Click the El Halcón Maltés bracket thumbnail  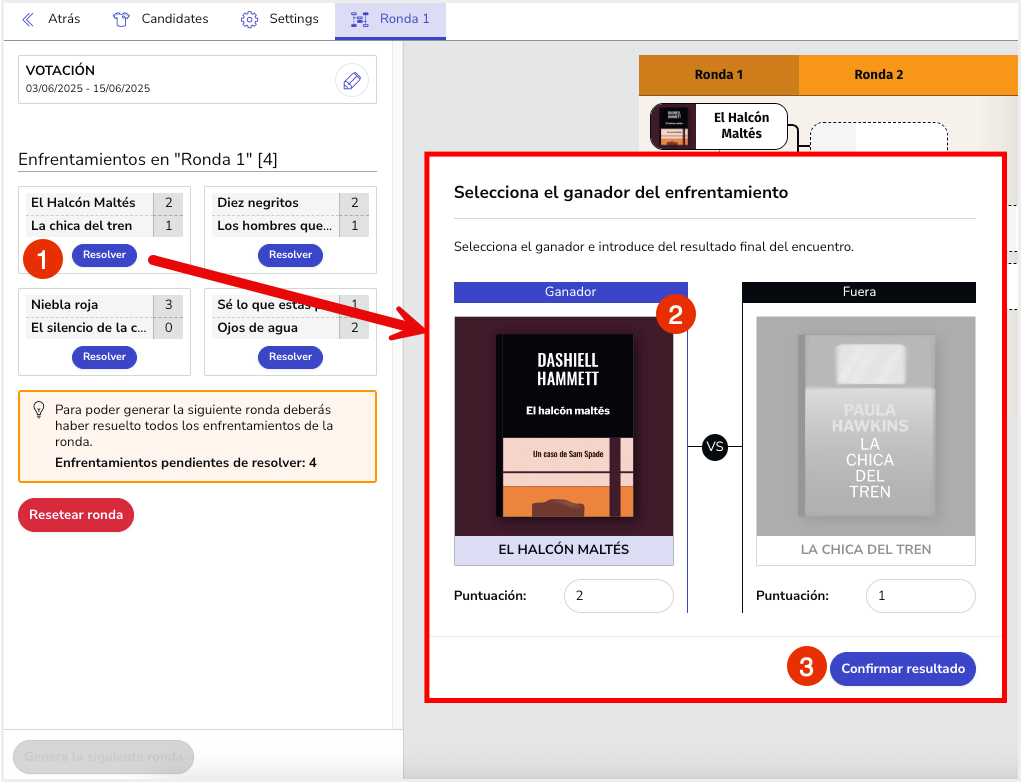674,126
